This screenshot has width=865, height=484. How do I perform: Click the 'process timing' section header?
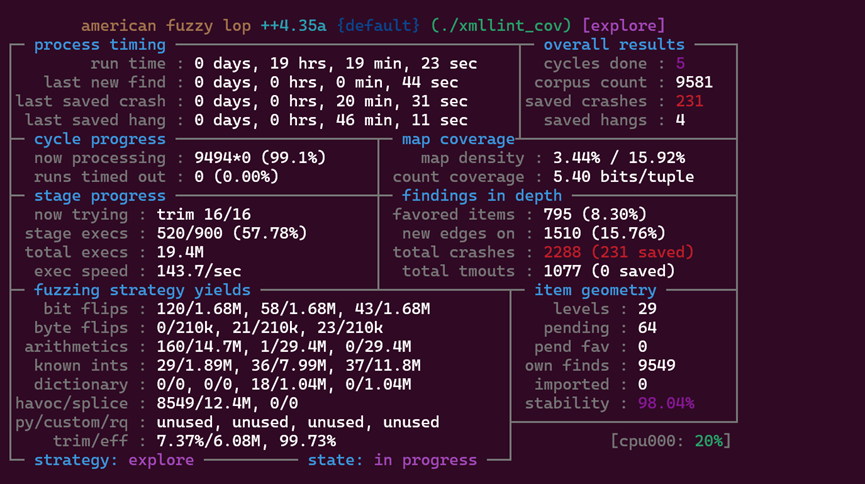[x=100, y=45]
